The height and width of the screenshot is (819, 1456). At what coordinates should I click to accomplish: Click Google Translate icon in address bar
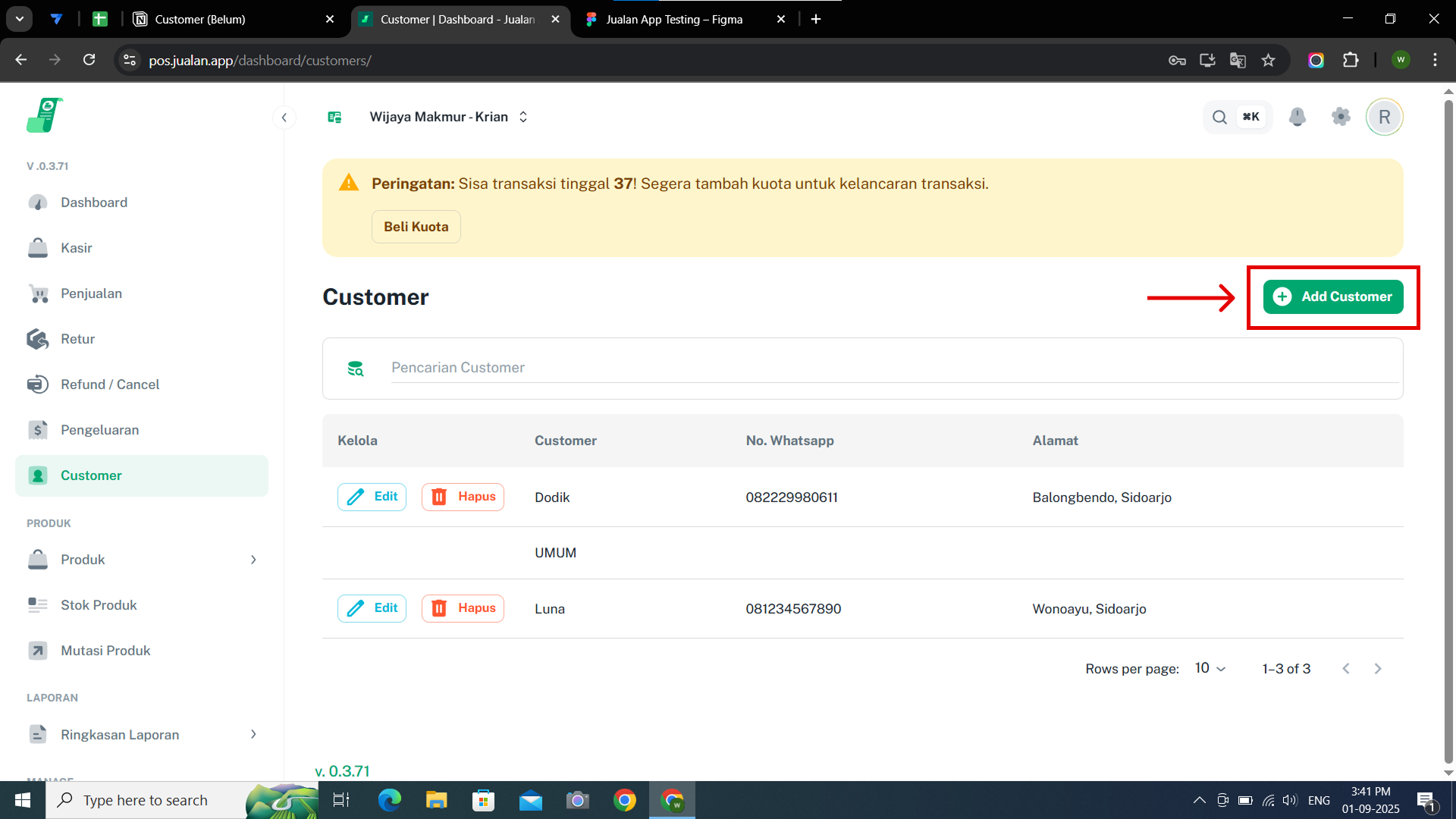coord(1238,60)
